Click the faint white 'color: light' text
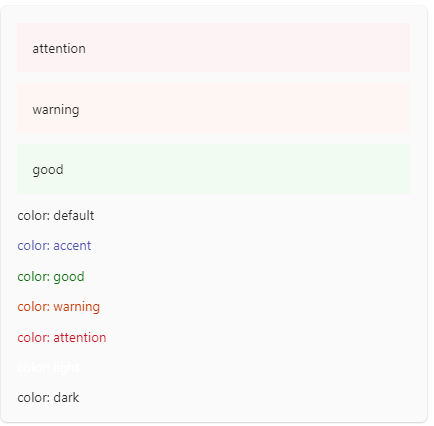This screenshot has width=434, height=426. pyautogui.click(x=49, y=368)
